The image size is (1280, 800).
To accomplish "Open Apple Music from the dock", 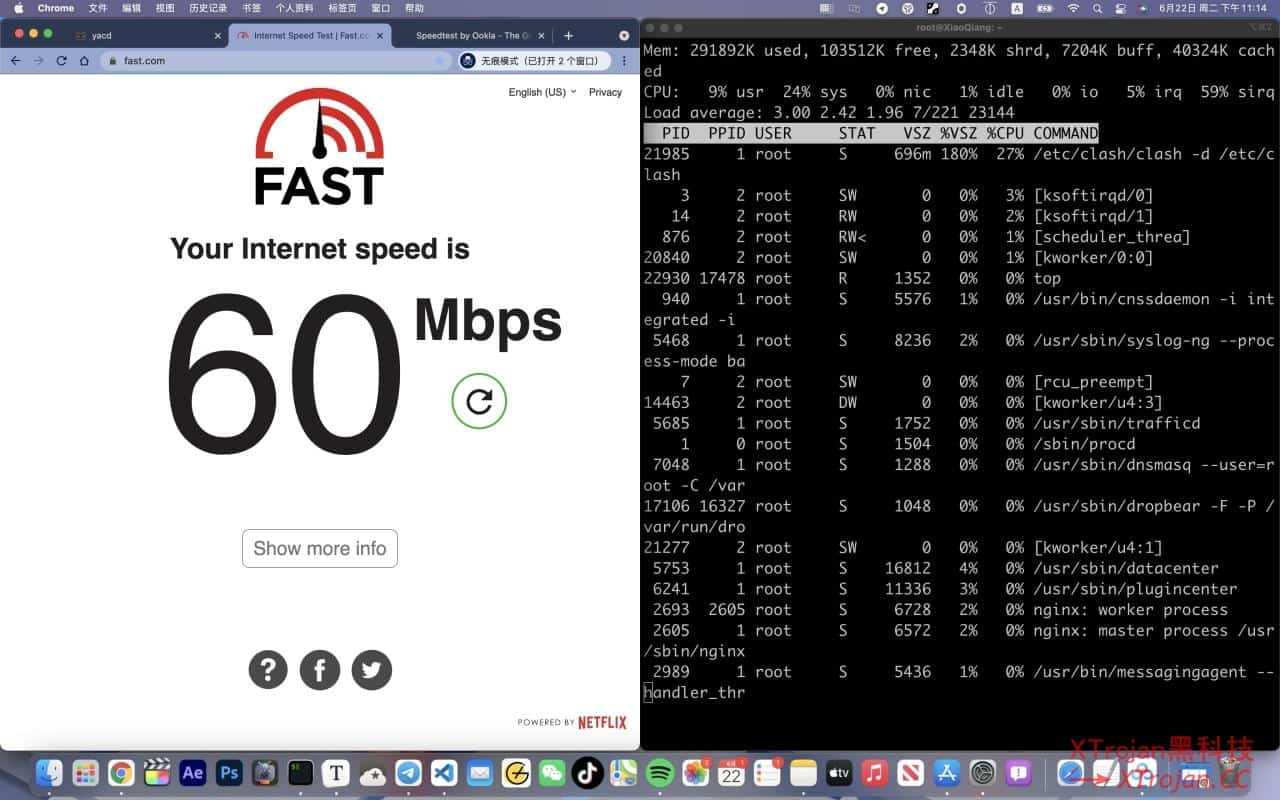I will pos(875,773).
